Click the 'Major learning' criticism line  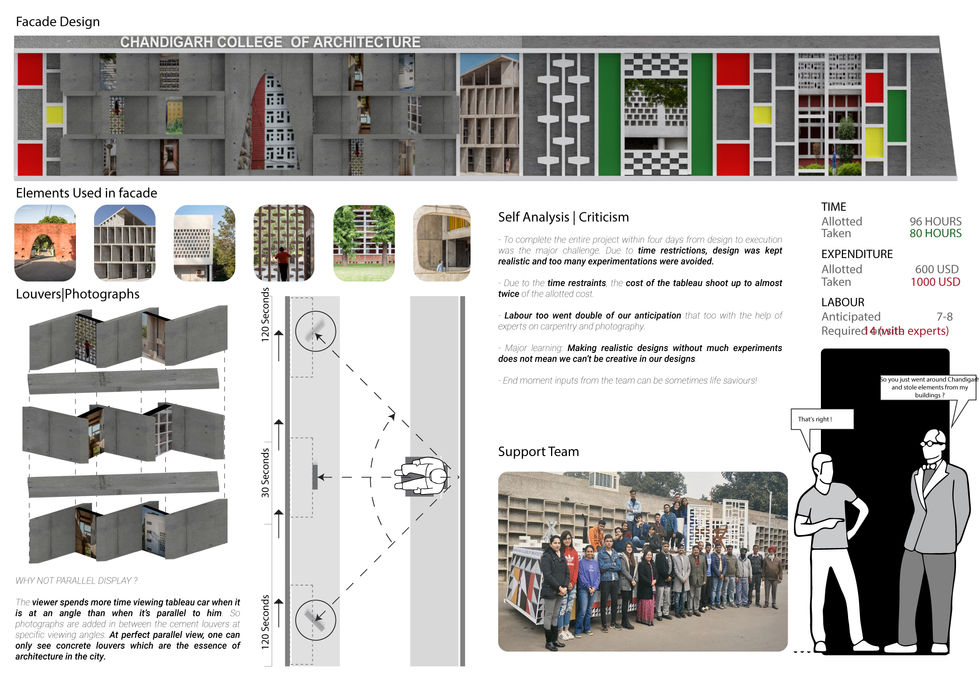tap(640, 353)
